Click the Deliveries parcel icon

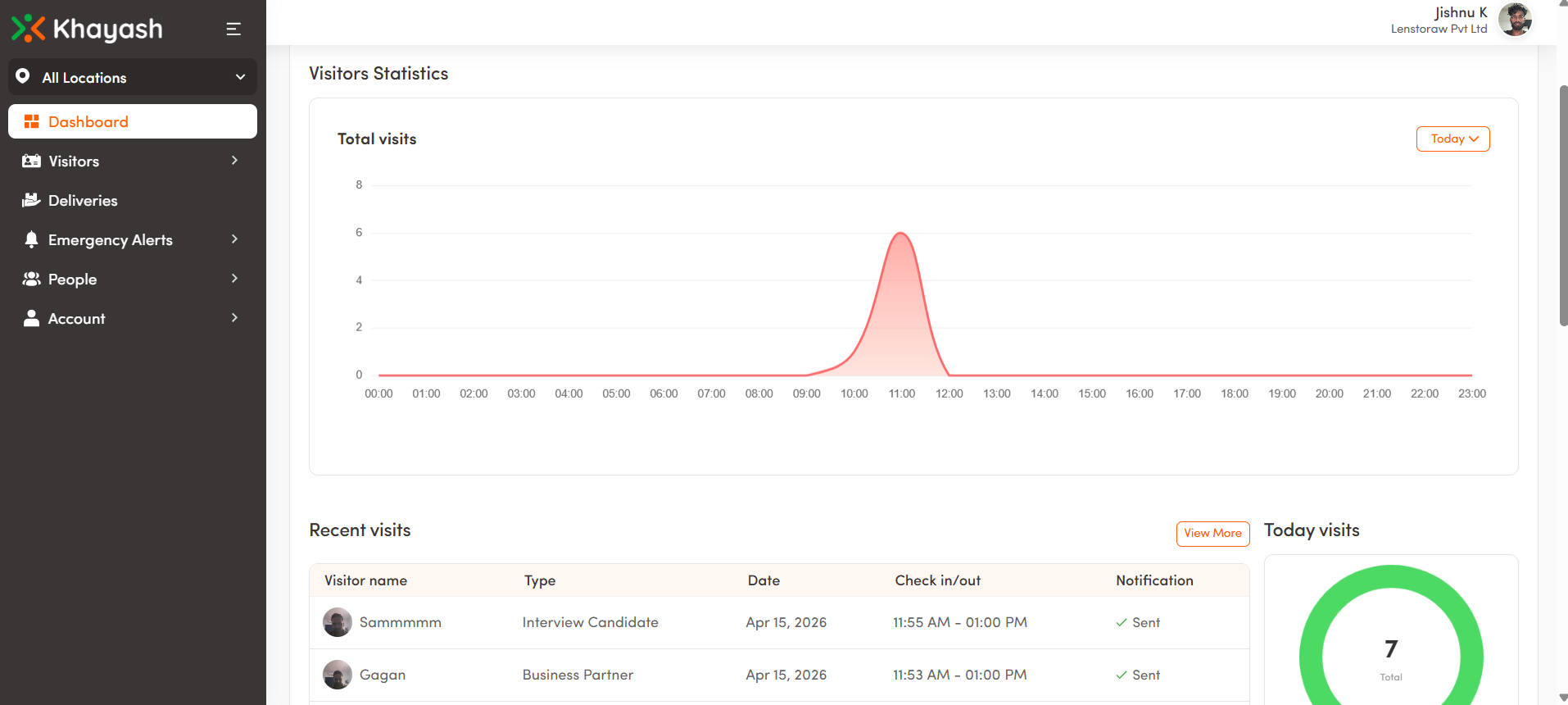[x=31, y=200]
